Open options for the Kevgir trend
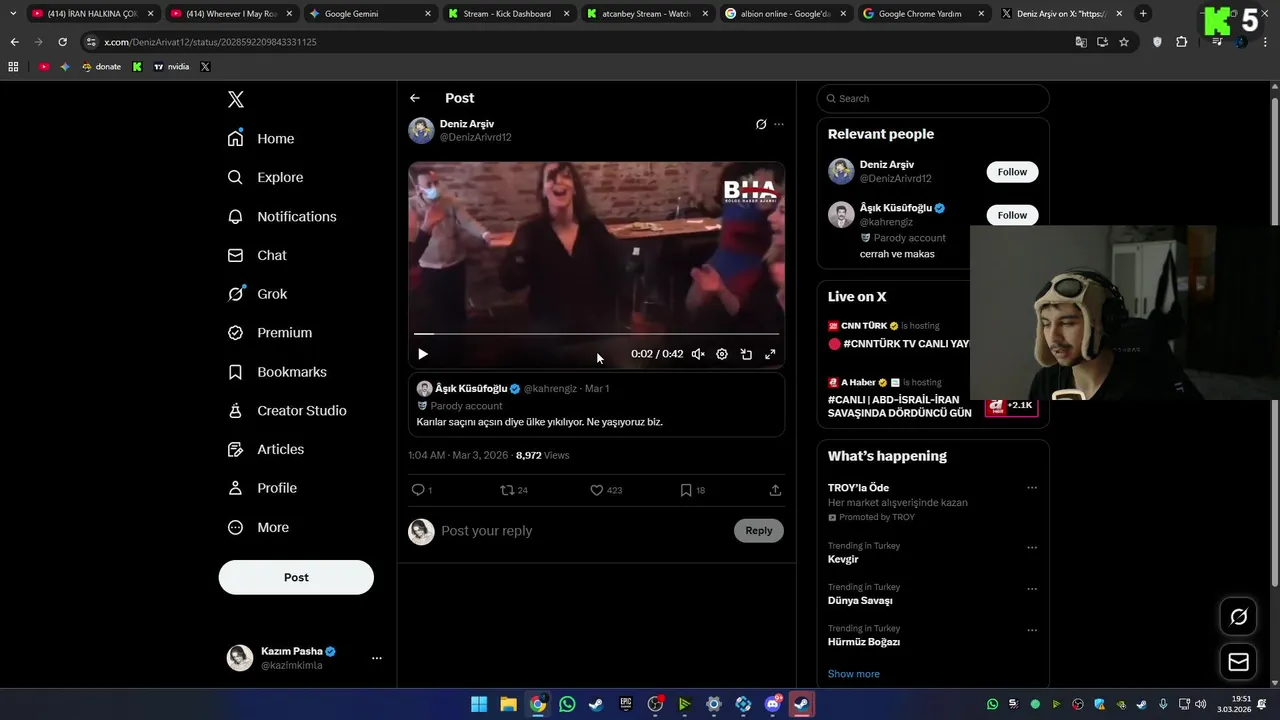Image resolution: width=1280 pixels, height=720 pixels. click(x=1032, y=548)
